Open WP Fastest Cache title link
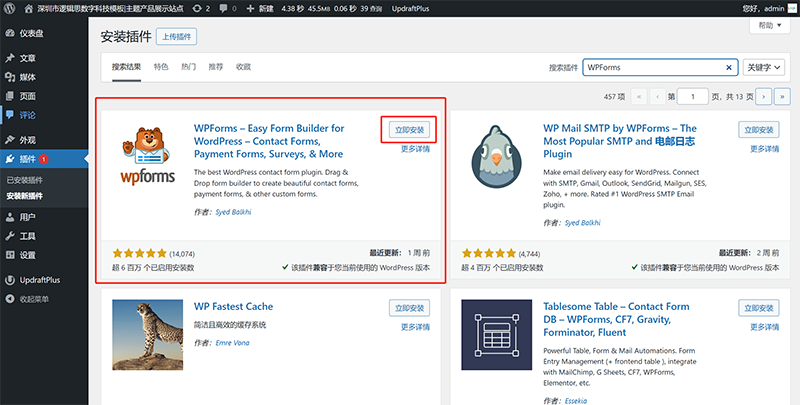The width and height of the screenshot is (800, 405). [233, 307]
